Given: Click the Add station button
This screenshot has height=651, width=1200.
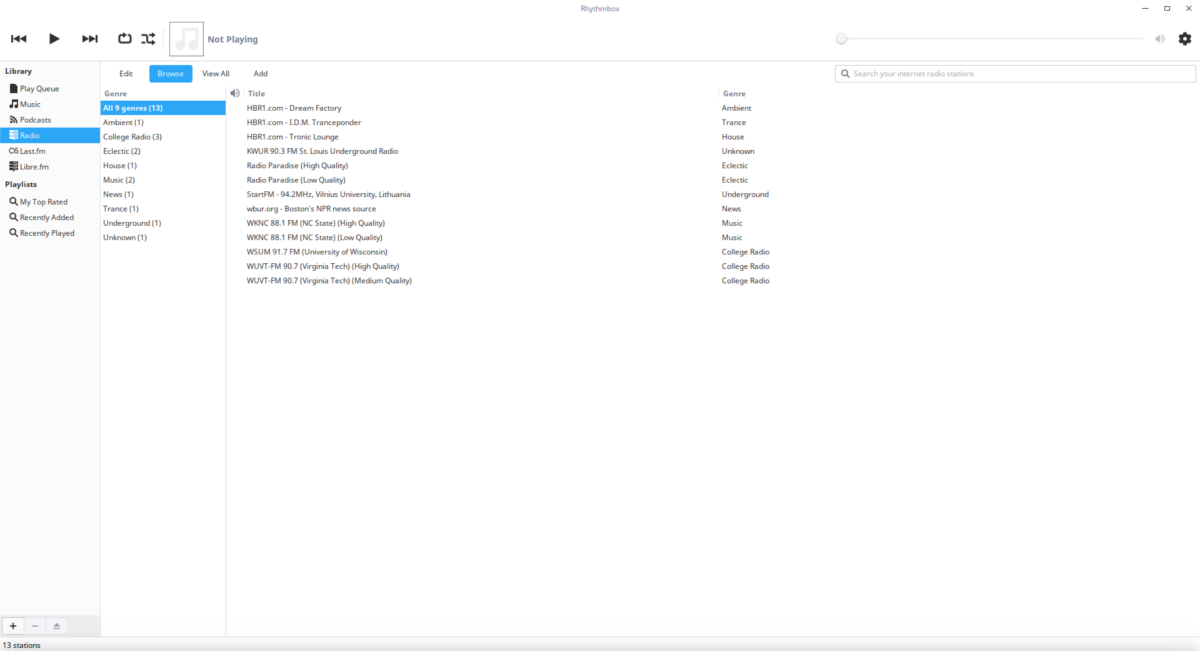Looking at the screenshot, I should [x=260, y=74].
